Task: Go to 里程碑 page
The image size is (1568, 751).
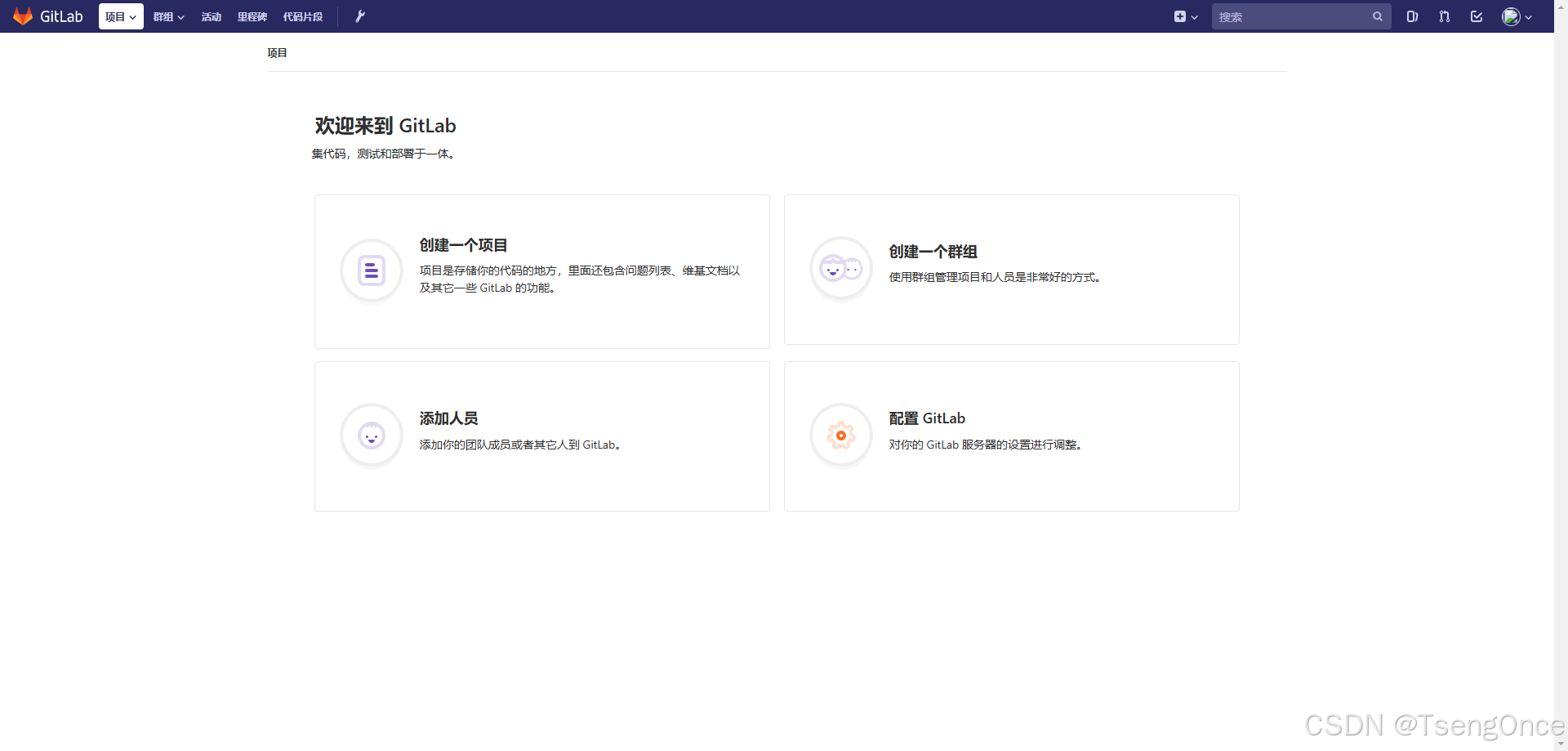Action: 252,16
